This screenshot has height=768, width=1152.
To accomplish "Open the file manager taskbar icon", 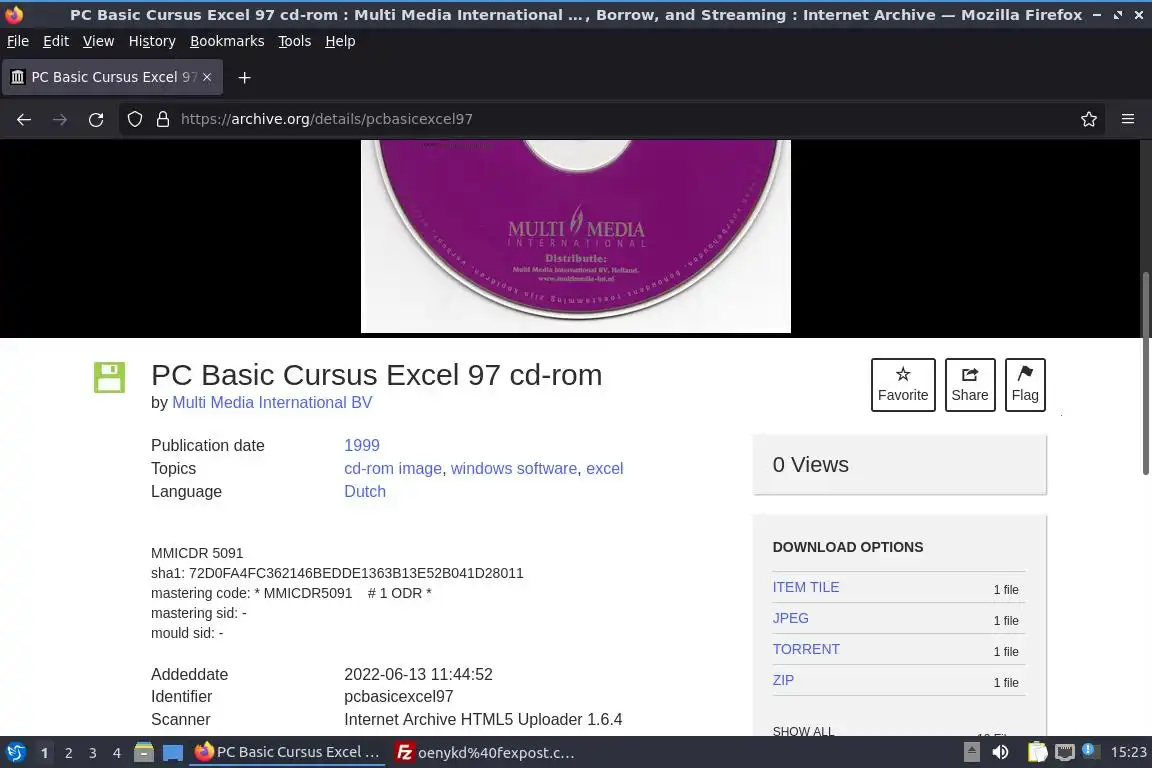I will pos(144,753).
